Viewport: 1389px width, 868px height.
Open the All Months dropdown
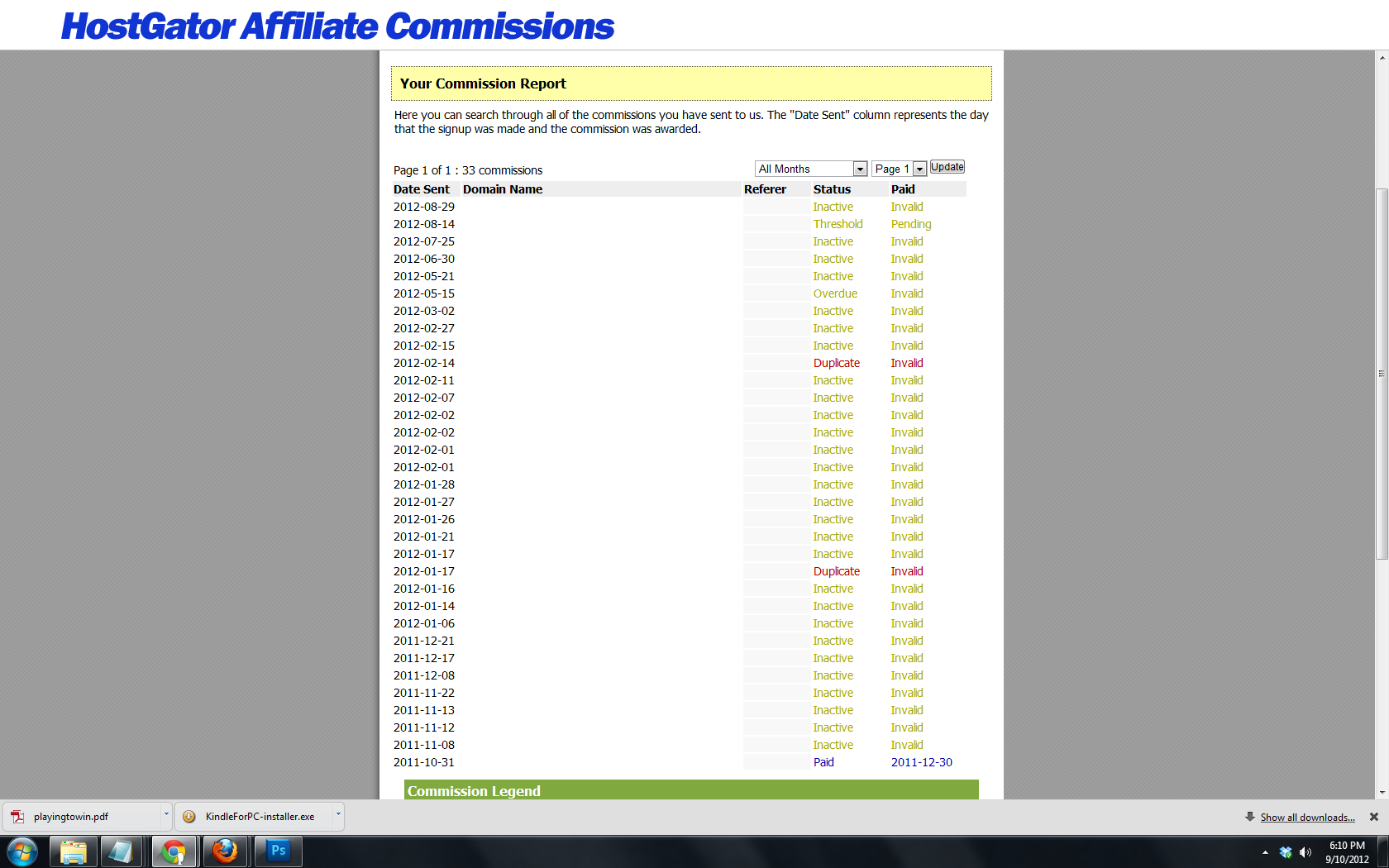point(811,169)
